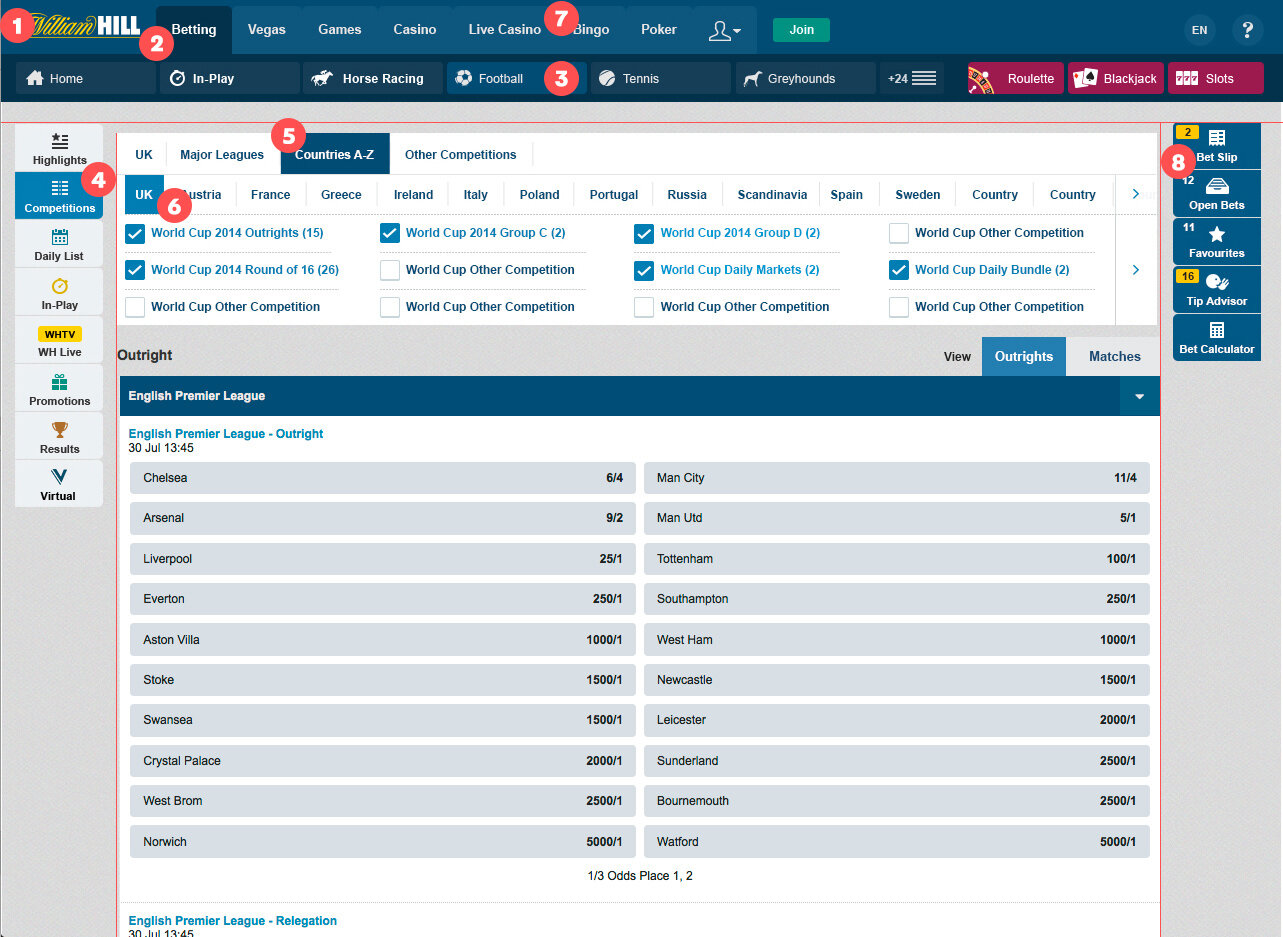Bet on Watford at 5000/1
Screen dimensions: 1283x937
pos(897,842)
